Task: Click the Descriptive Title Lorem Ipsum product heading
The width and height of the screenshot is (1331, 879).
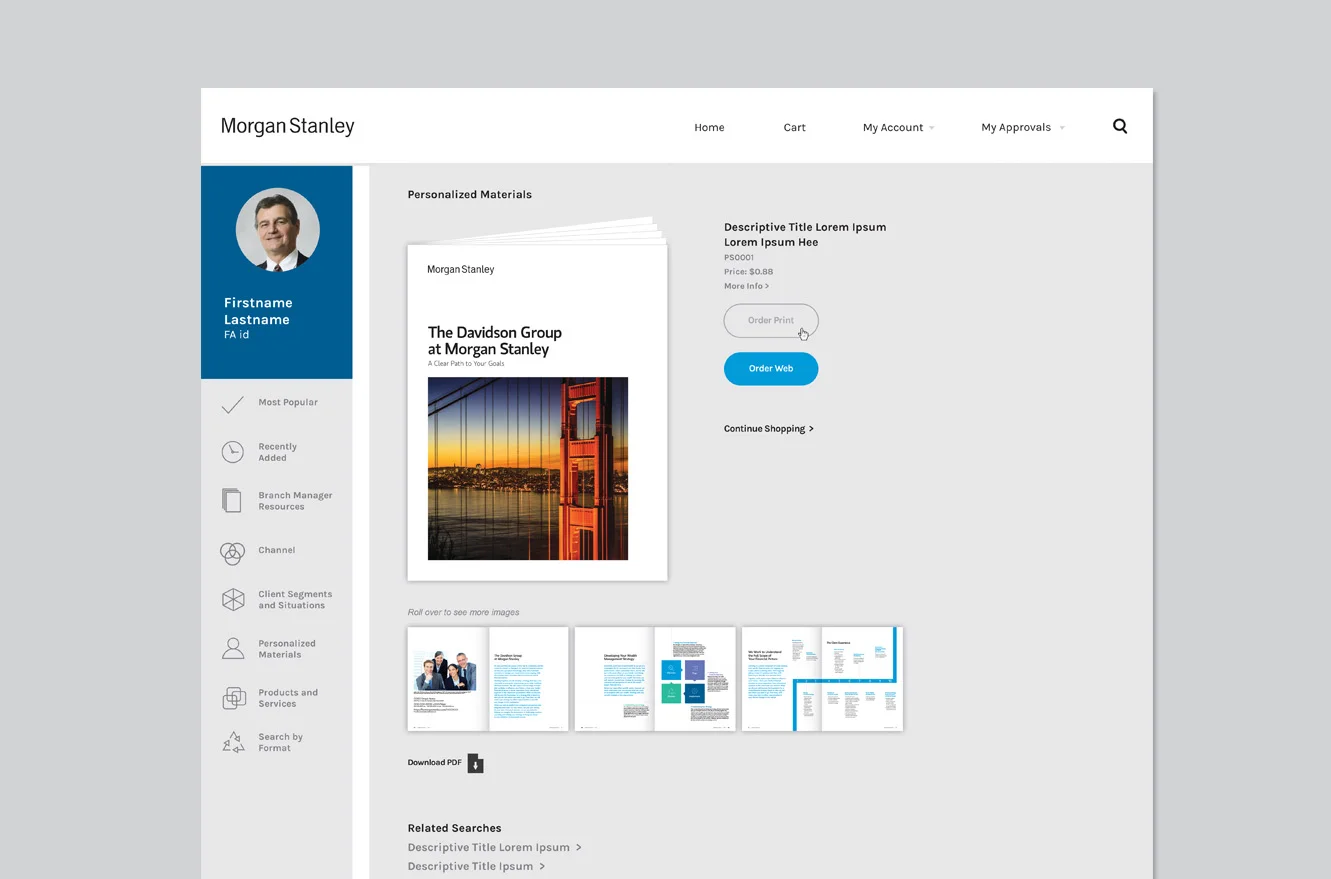Action: tap(805, 235)
